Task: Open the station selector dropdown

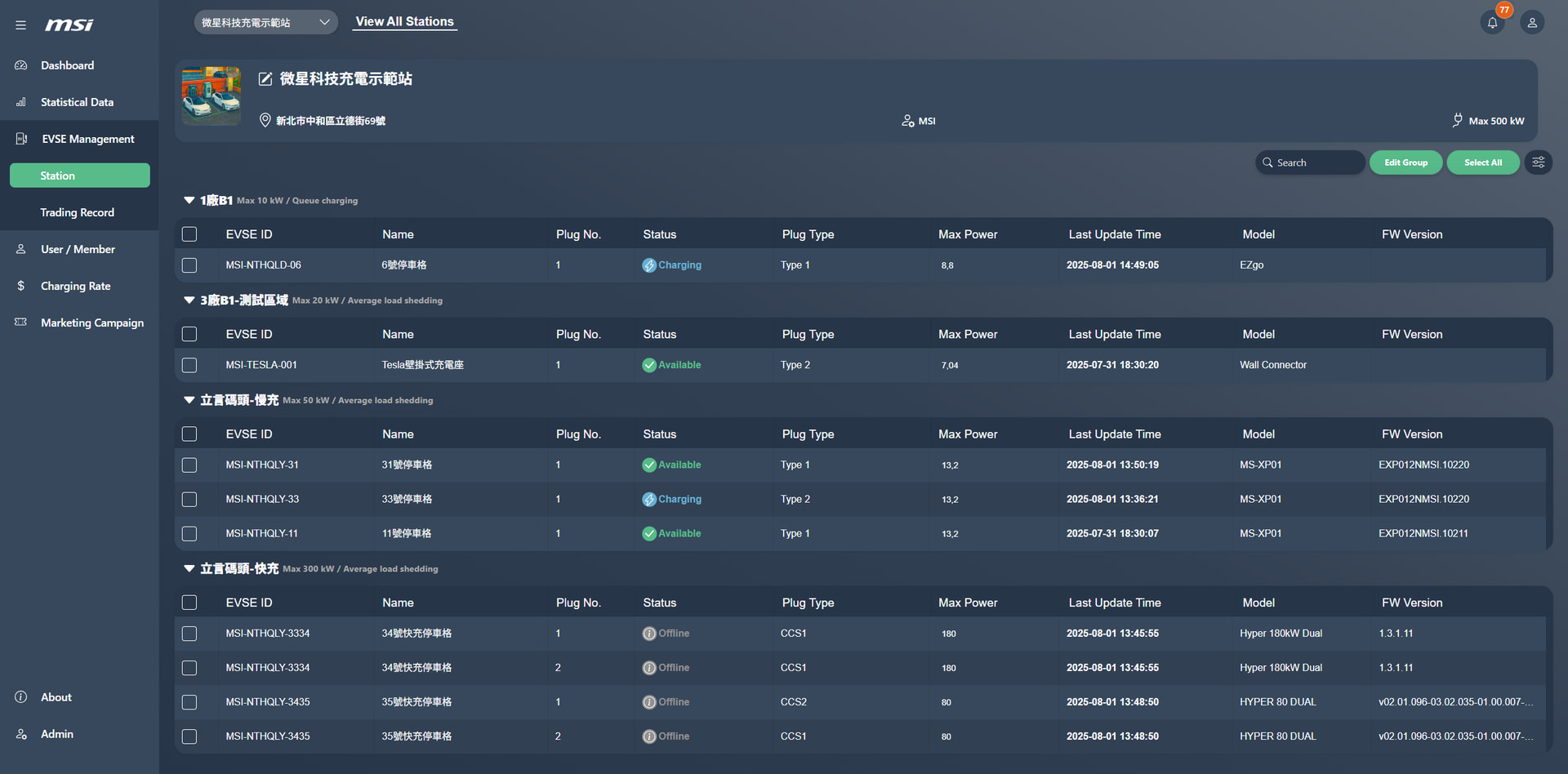Action: 265,23
